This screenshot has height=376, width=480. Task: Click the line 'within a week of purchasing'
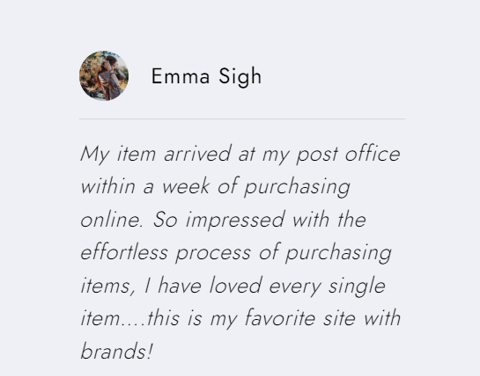215,187
